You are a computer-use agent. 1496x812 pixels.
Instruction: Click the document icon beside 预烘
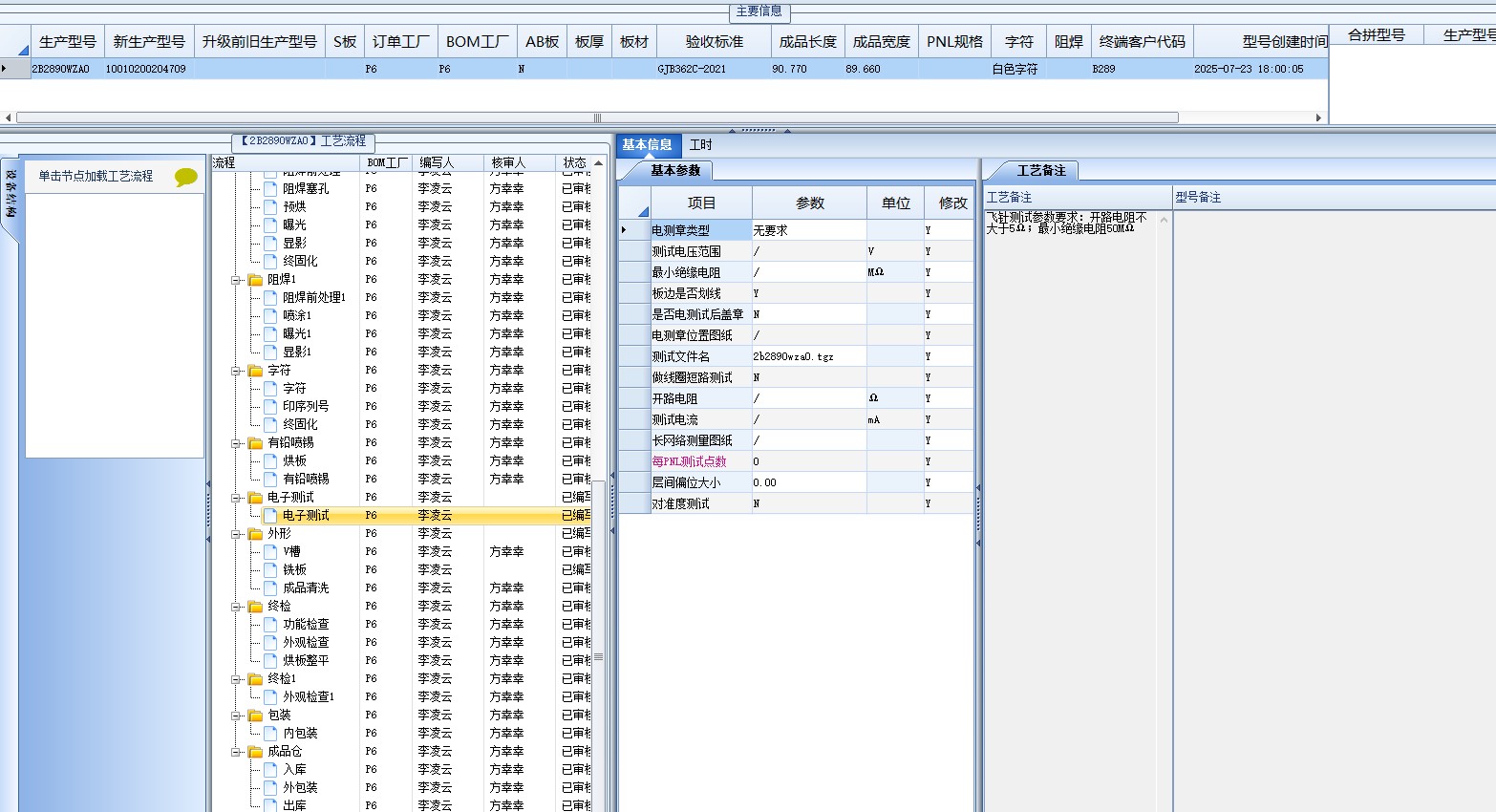pyautogui.click(x=270, y=207)
